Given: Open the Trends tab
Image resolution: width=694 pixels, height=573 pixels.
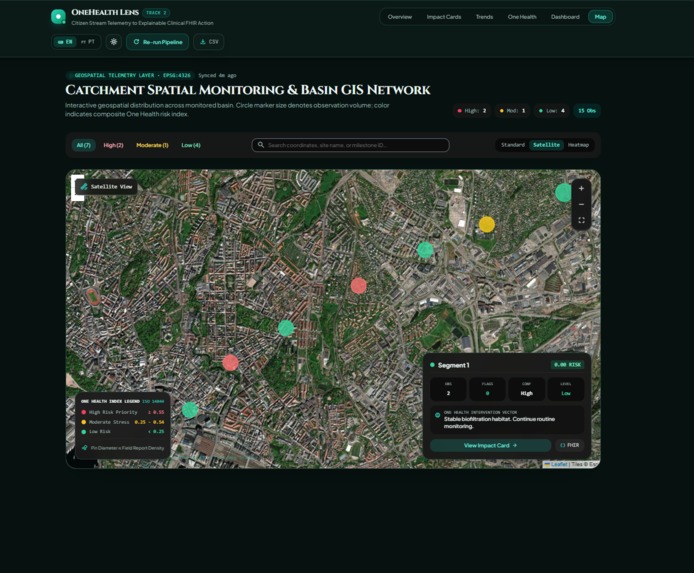Looking at the screenshot, I should click(484, 17).
